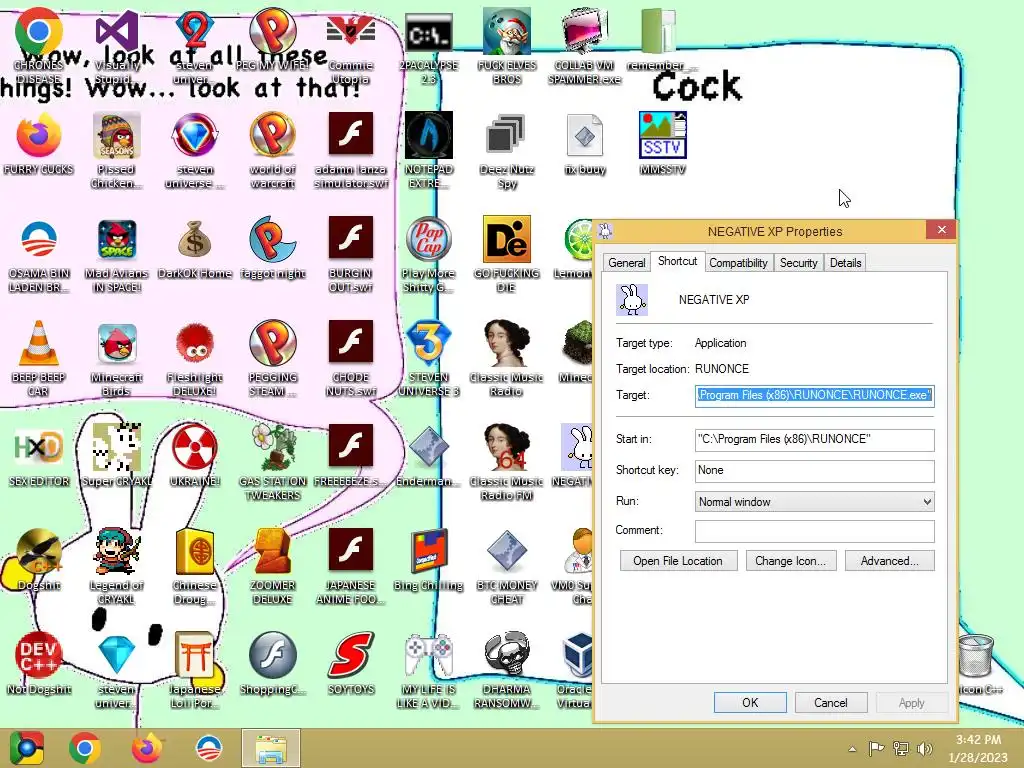
Task: Select the Recycle Bin desktop icon
Action: (976, 655)
